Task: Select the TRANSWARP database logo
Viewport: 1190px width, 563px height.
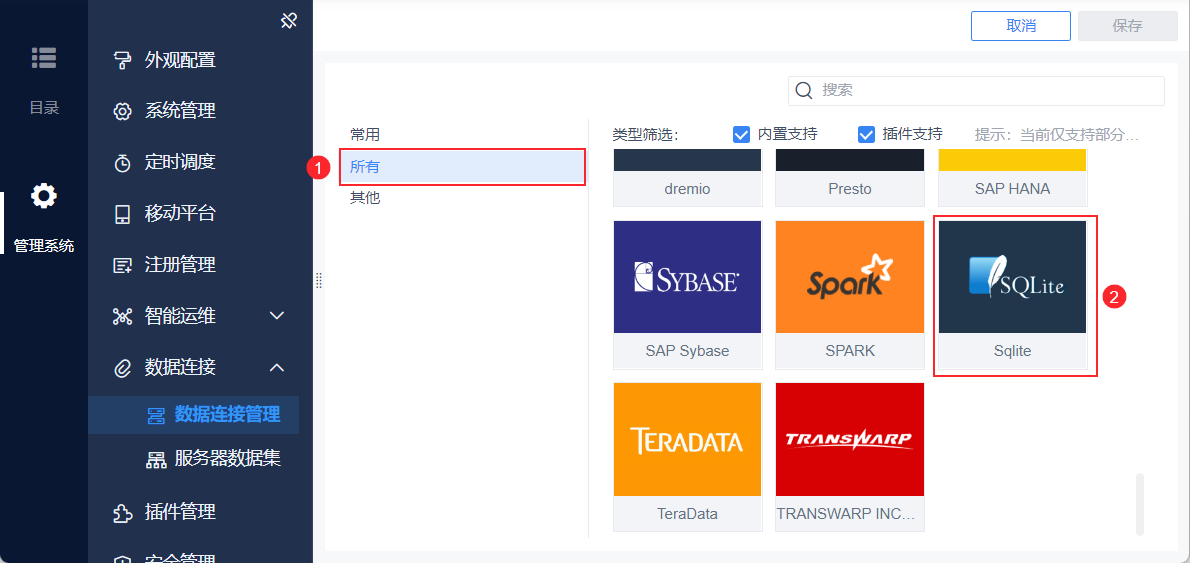Action: coord(850,439)
